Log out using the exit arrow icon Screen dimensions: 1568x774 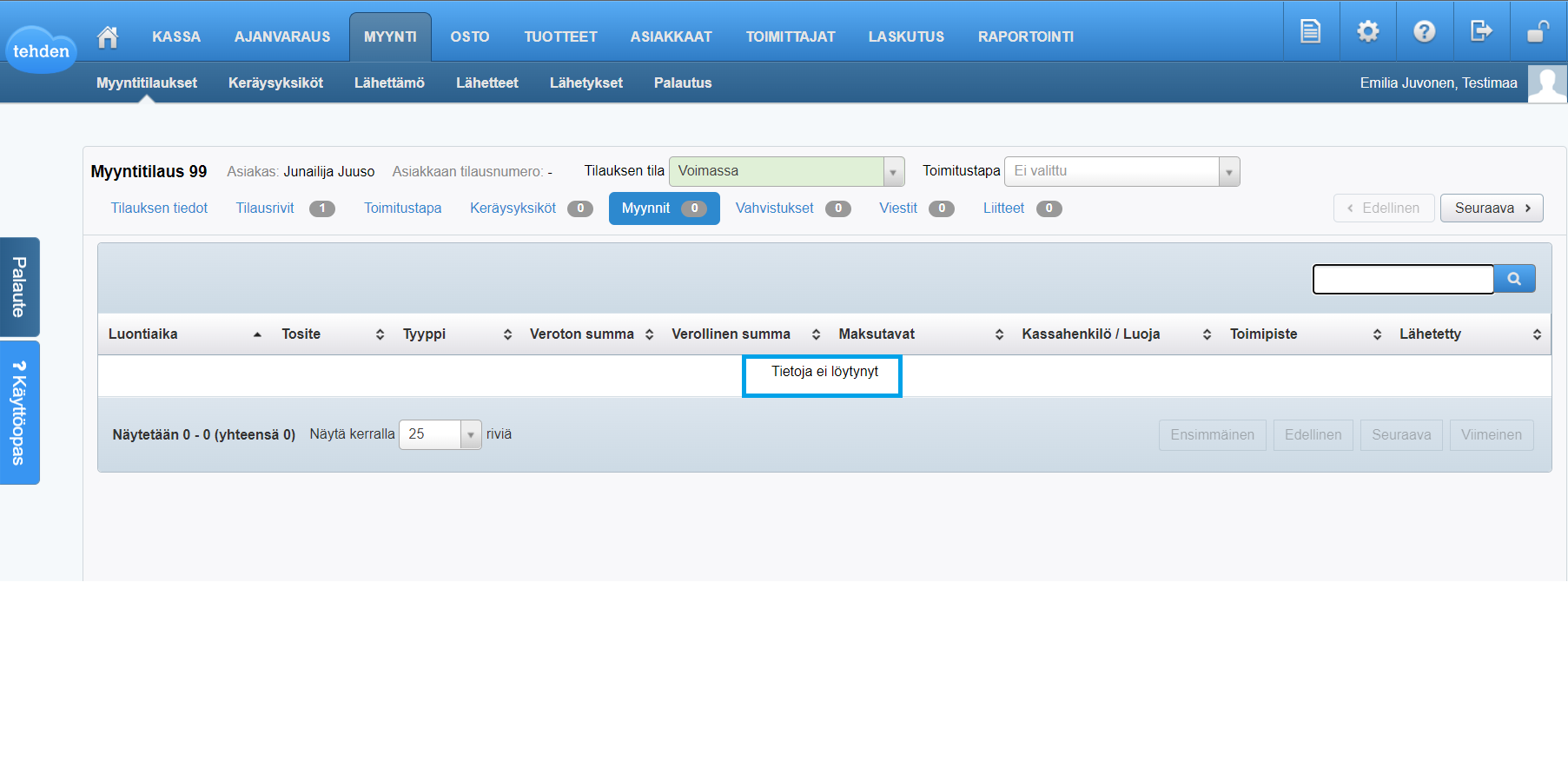point(1480,31)
